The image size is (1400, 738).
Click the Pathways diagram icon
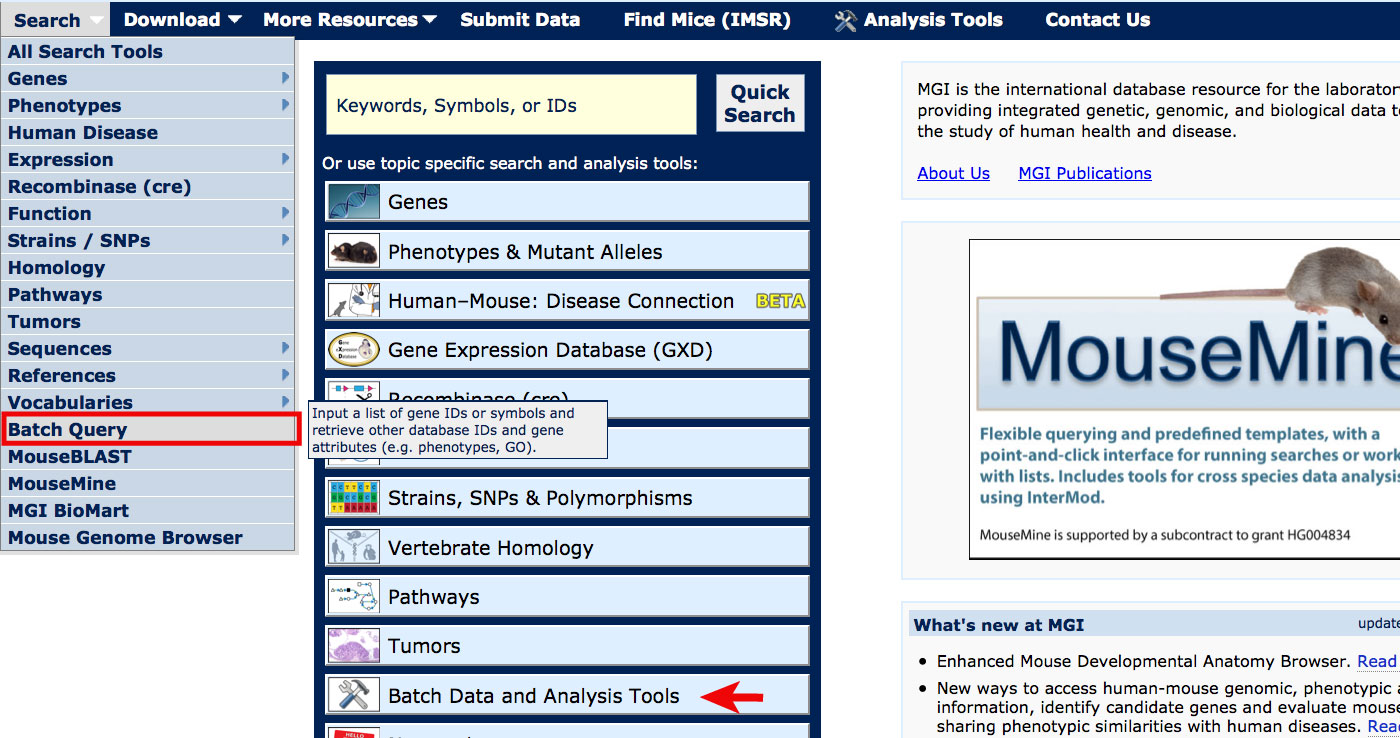pos(354,596)
